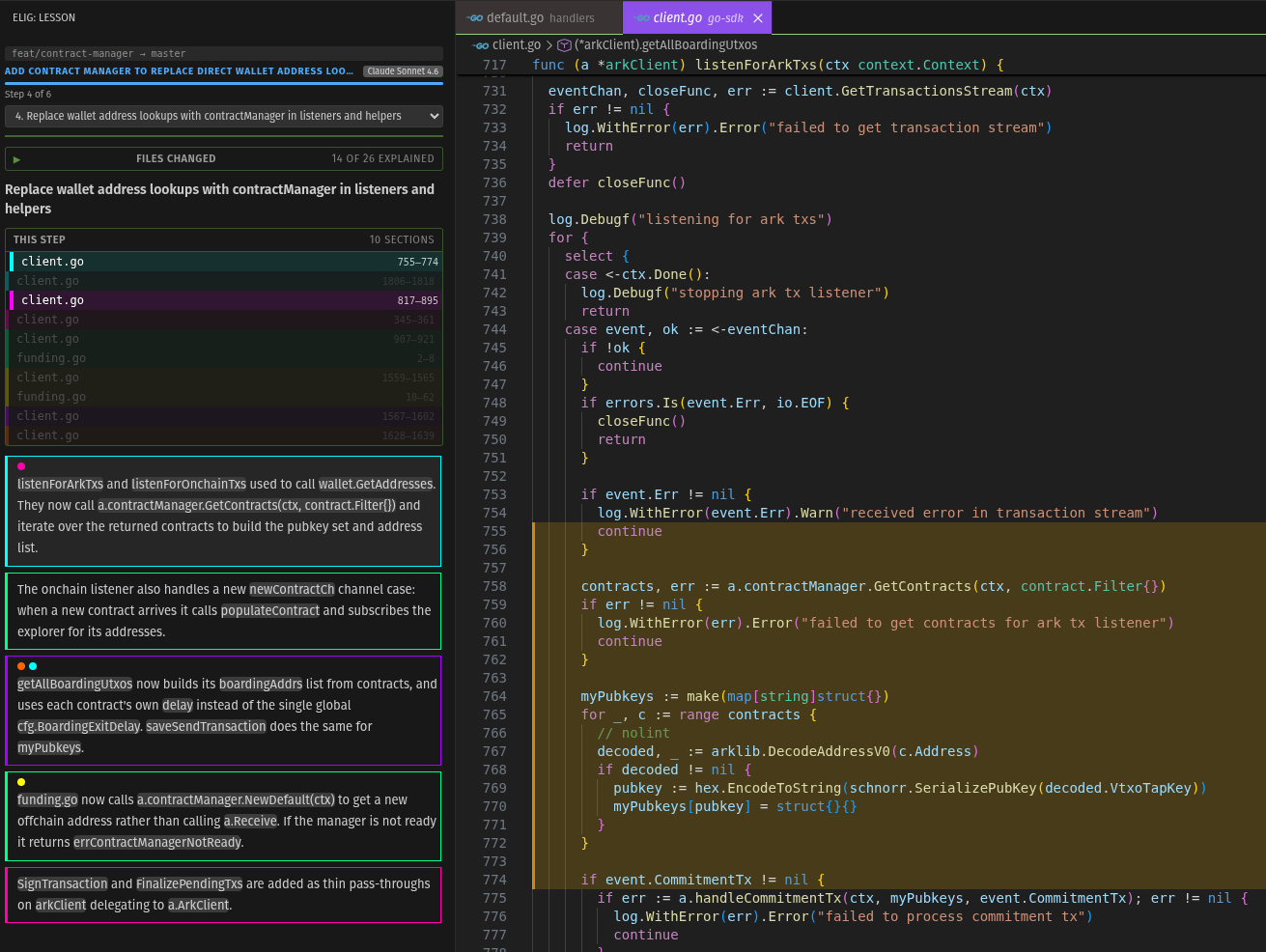Click the THIS STEP list header

(224, 239)
